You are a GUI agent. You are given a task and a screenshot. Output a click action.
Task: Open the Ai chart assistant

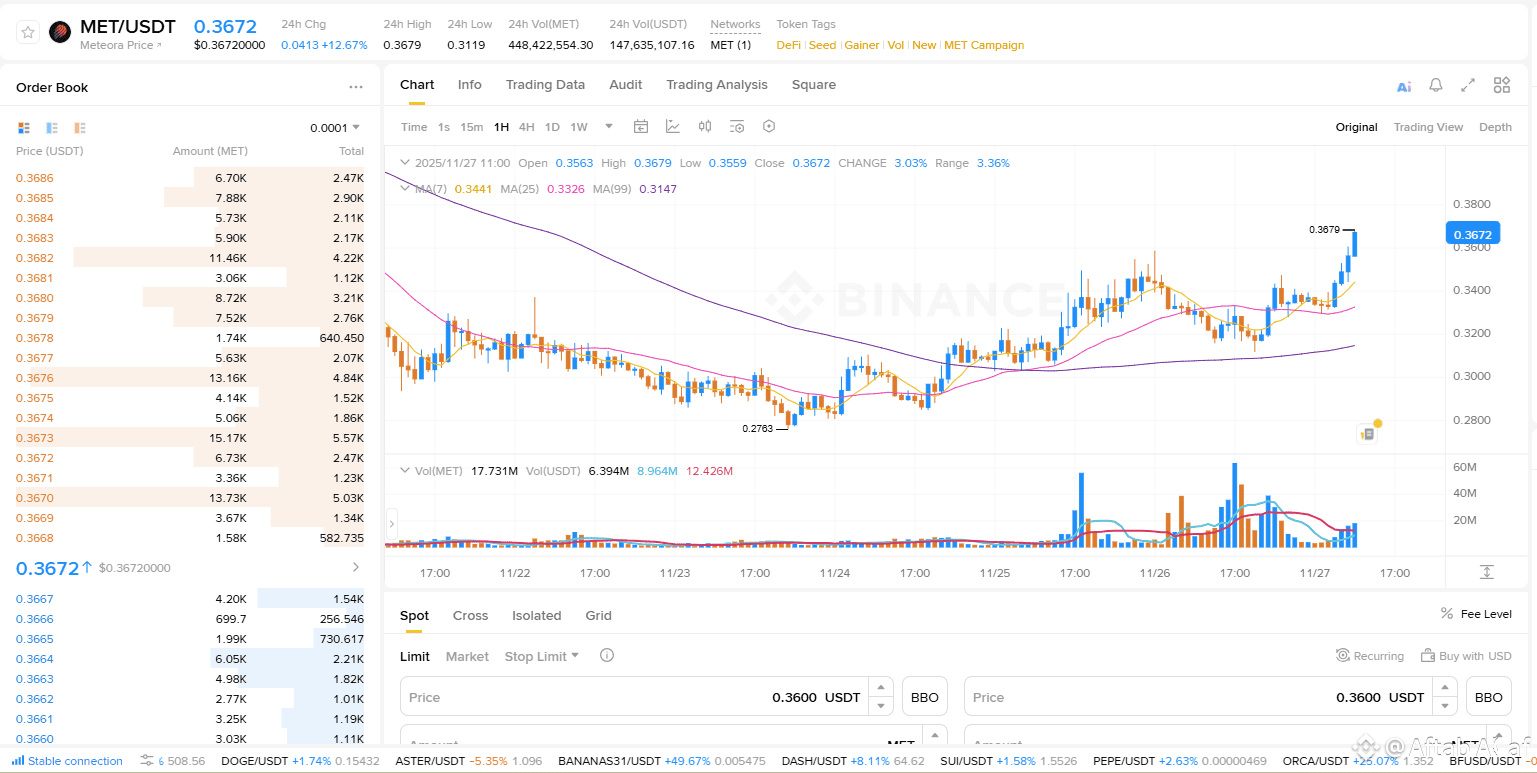coord(1404,86)
